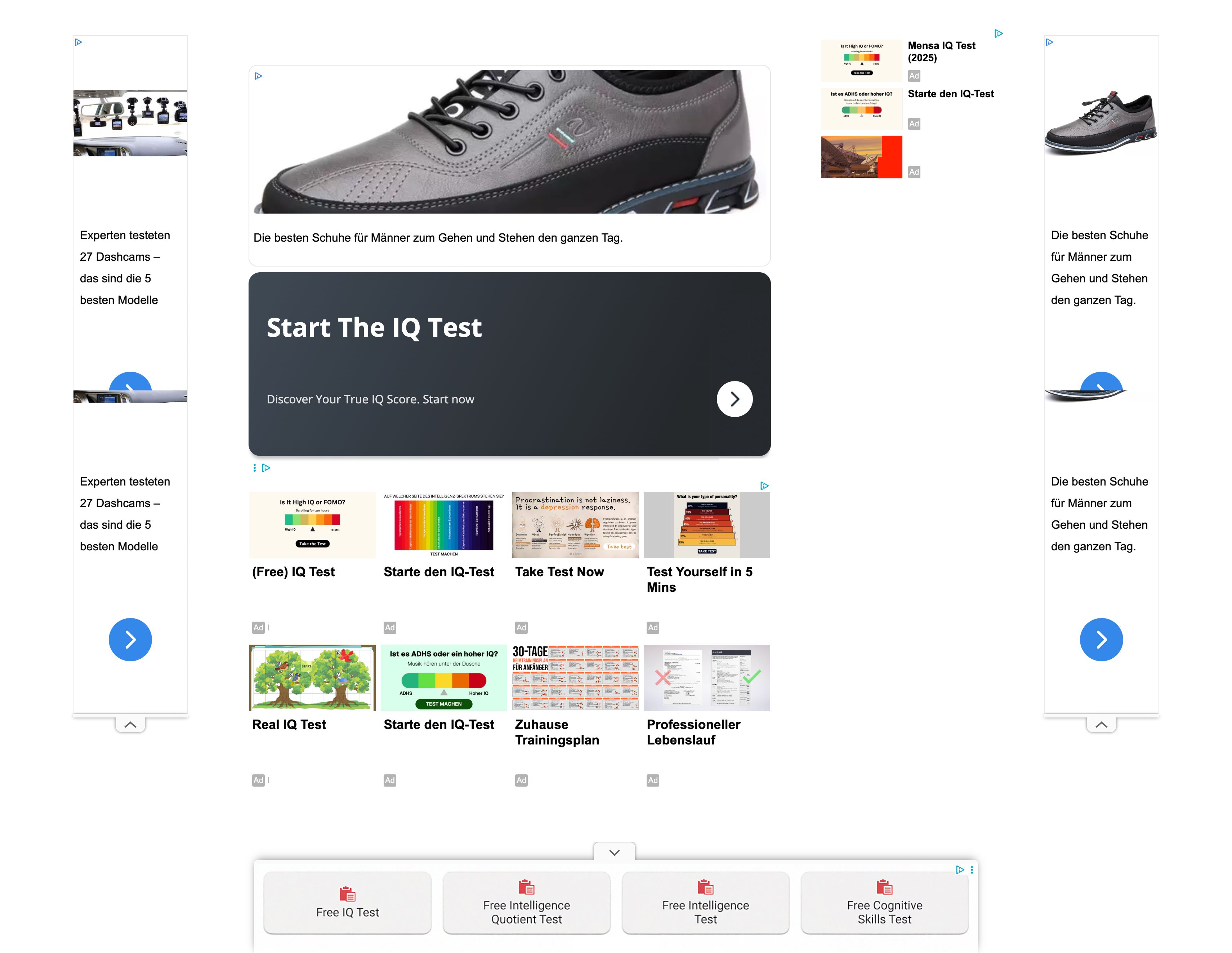This screenshot has width=1232, height=953.
Task: Click the clipboard icon on Free IQ Test
Action: click(348, 894)
